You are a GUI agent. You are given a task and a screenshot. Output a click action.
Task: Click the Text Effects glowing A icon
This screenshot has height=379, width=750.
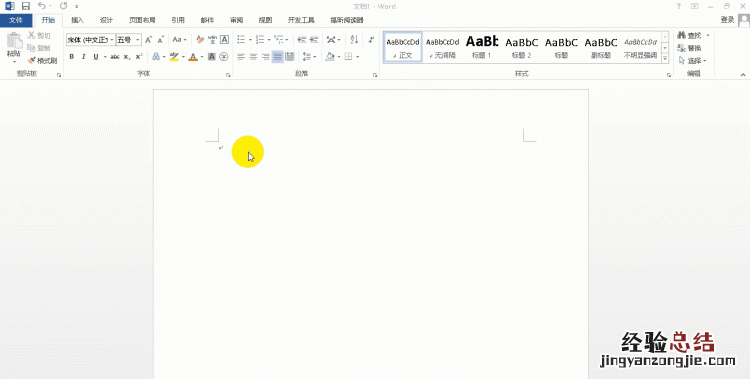[x=156, y=56]
